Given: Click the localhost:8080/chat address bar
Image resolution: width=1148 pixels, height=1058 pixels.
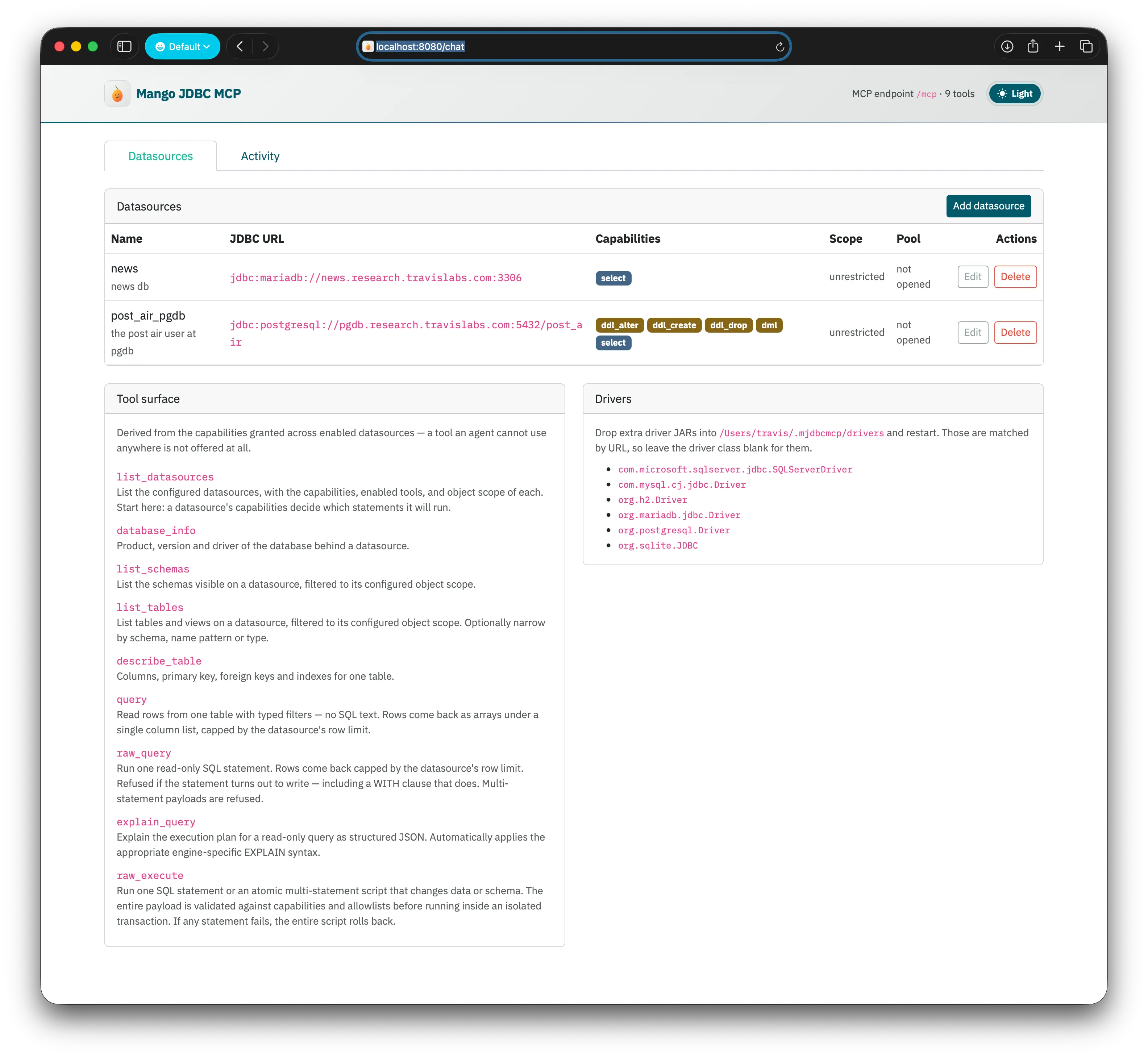Looking at the screenshot, I should tap(574, 46).
